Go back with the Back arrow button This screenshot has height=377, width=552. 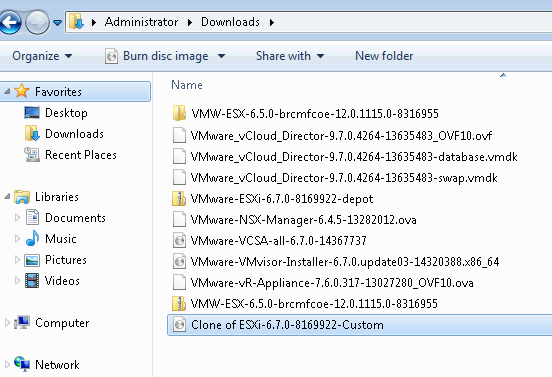click(x=10, y=22)
